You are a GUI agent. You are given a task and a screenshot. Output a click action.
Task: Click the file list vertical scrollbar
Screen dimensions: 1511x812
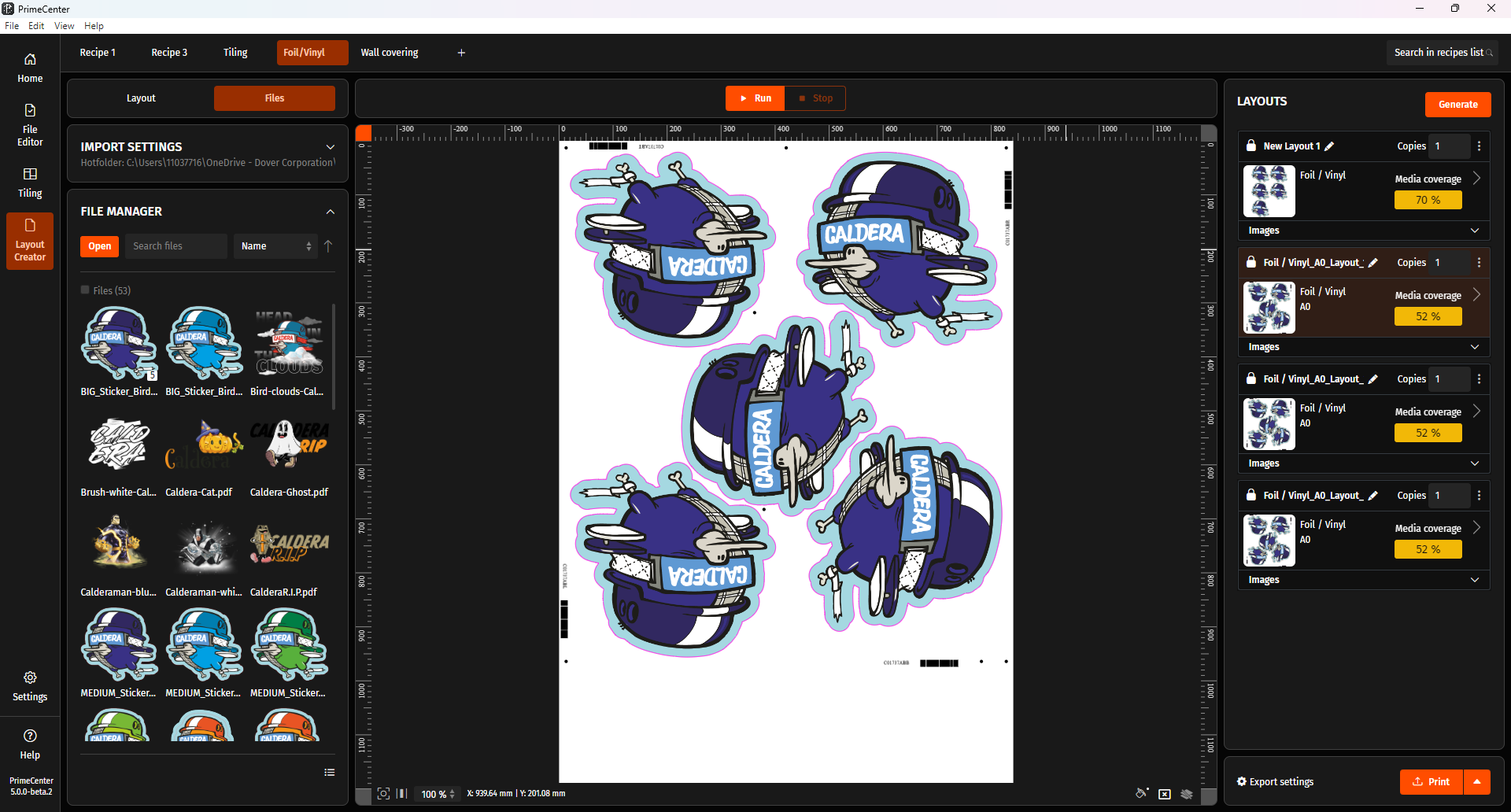tap(334, 356)
